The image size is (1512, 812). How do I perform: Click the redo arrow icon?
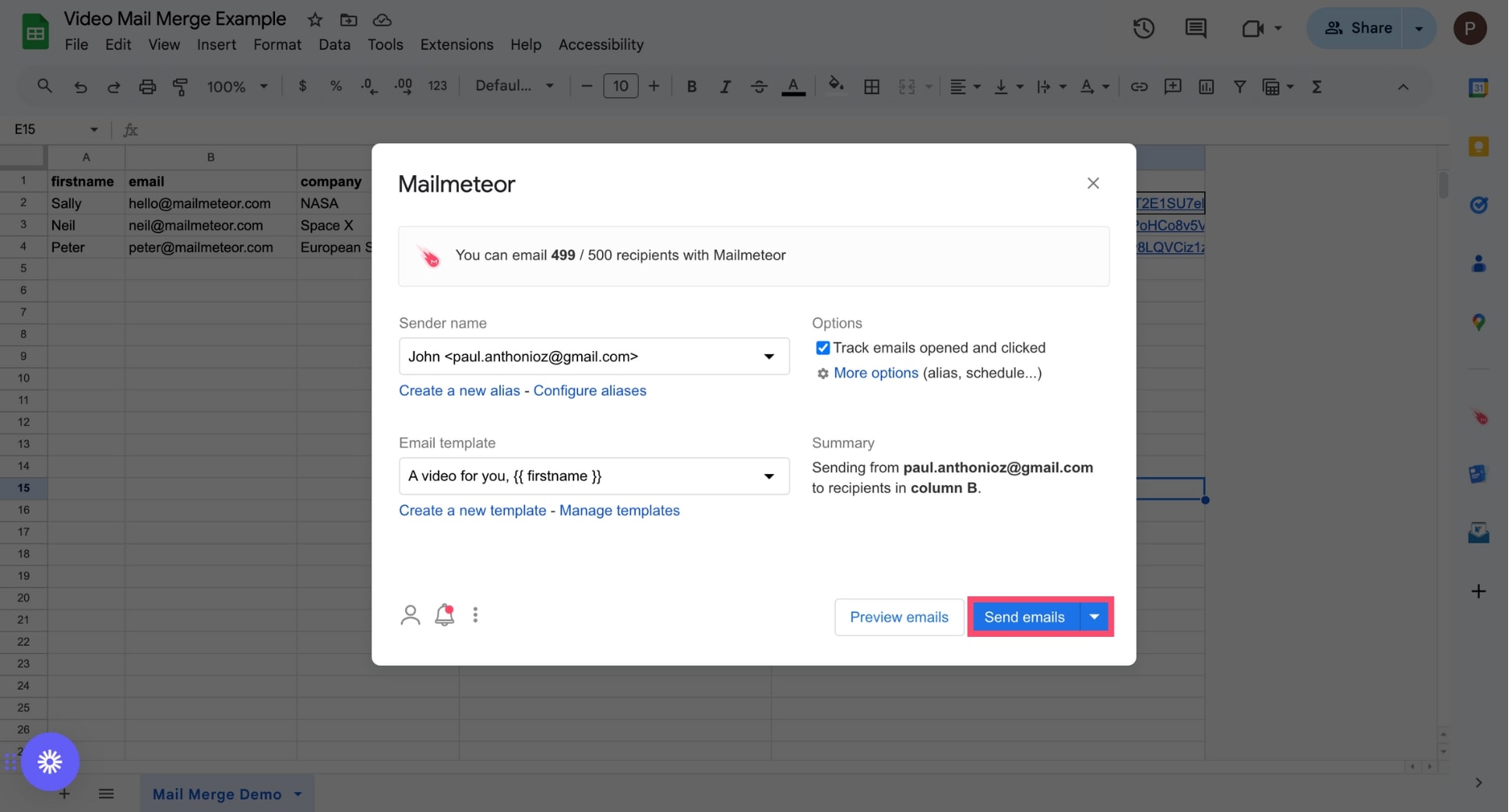(x=114, y=86)
